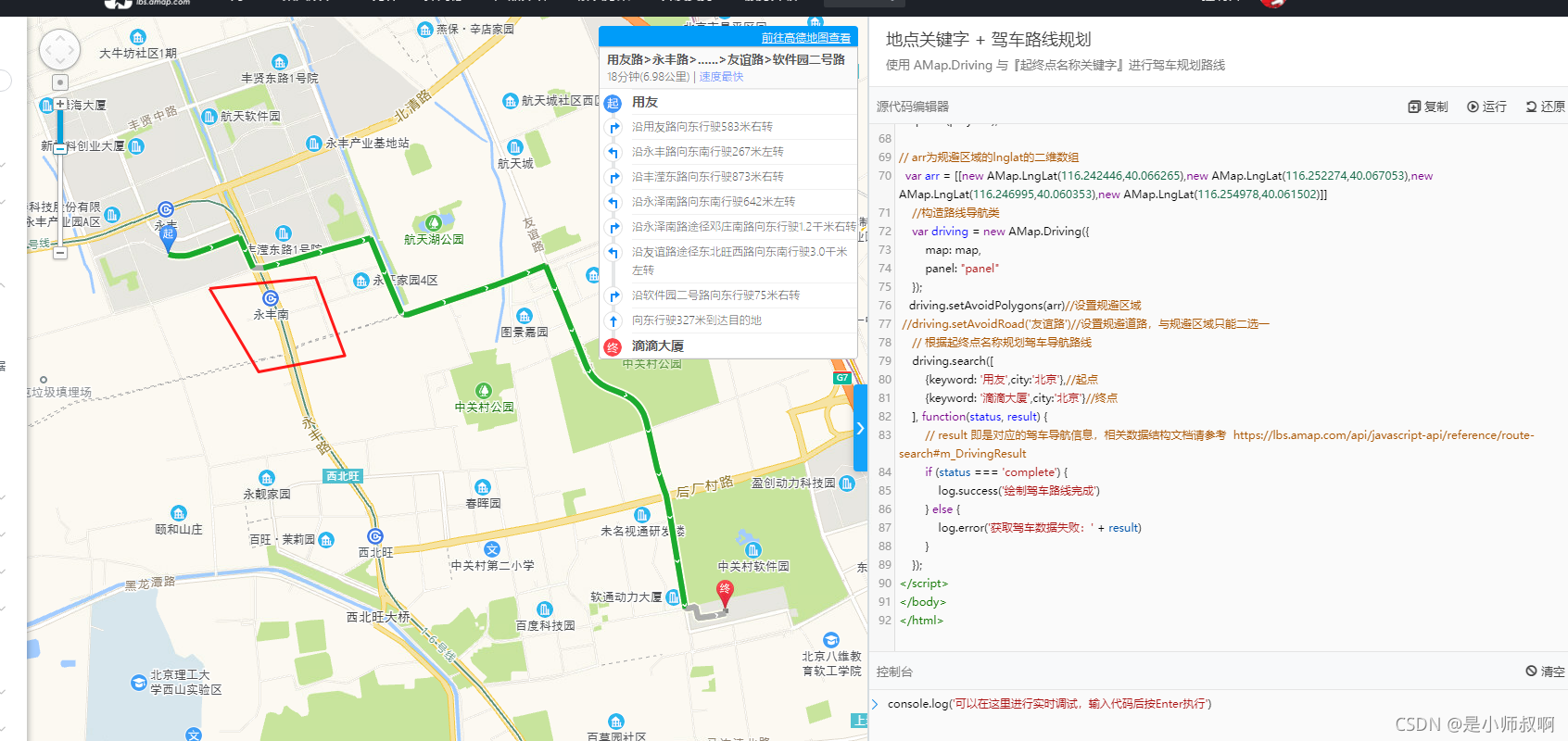
Task: Collapse the code panel with blue arrow
Action: [x=860, y=428]
